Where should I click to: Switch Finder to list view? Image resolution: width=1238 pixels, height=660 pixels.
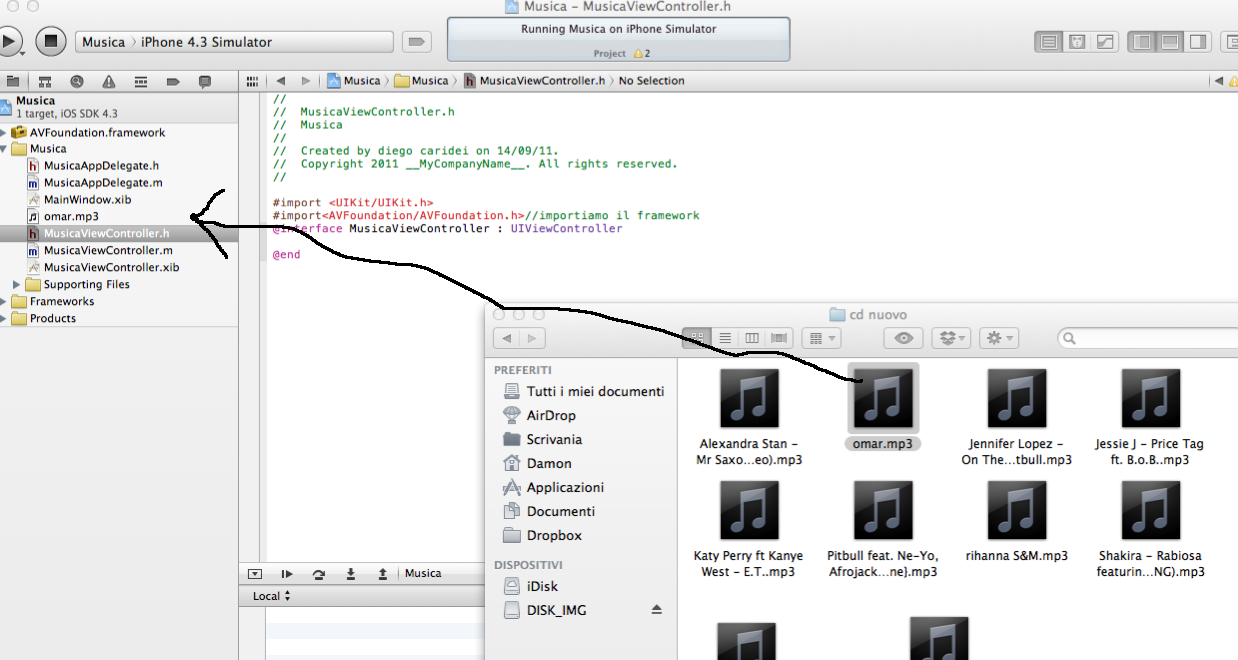pos(725,339)
